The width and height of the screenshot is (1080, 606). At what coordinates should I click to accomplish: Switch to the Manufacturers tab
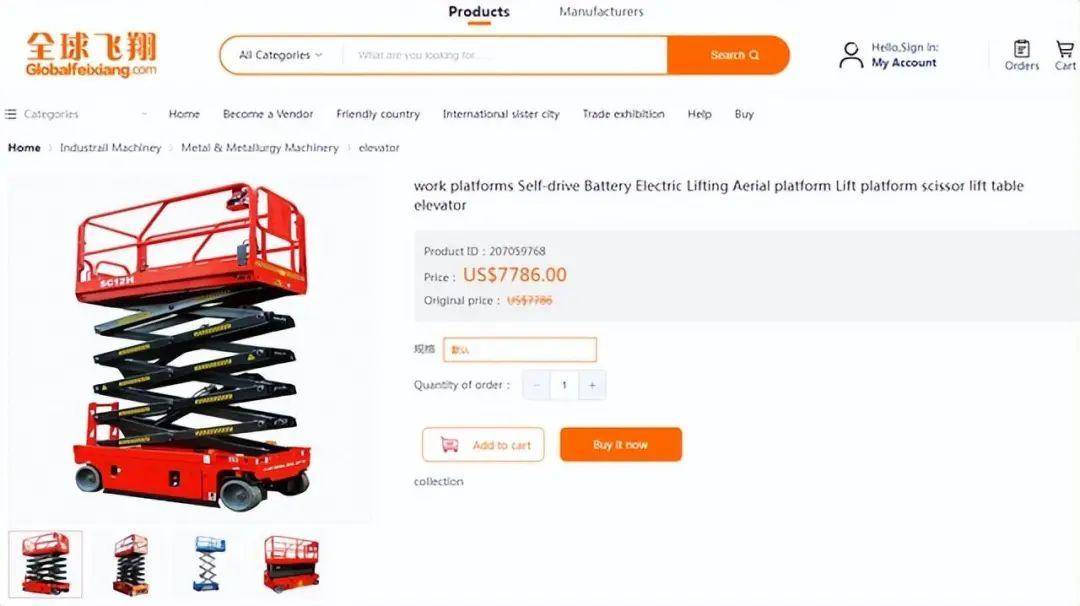pyautogui.click(x=601, y=12)
